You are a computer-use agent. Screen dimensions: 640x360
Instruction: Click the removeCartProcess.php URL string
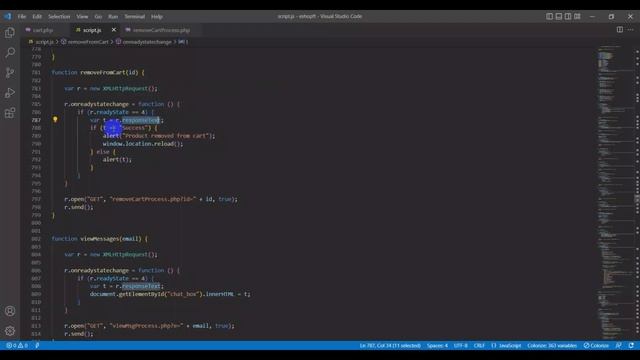(153, 199)
